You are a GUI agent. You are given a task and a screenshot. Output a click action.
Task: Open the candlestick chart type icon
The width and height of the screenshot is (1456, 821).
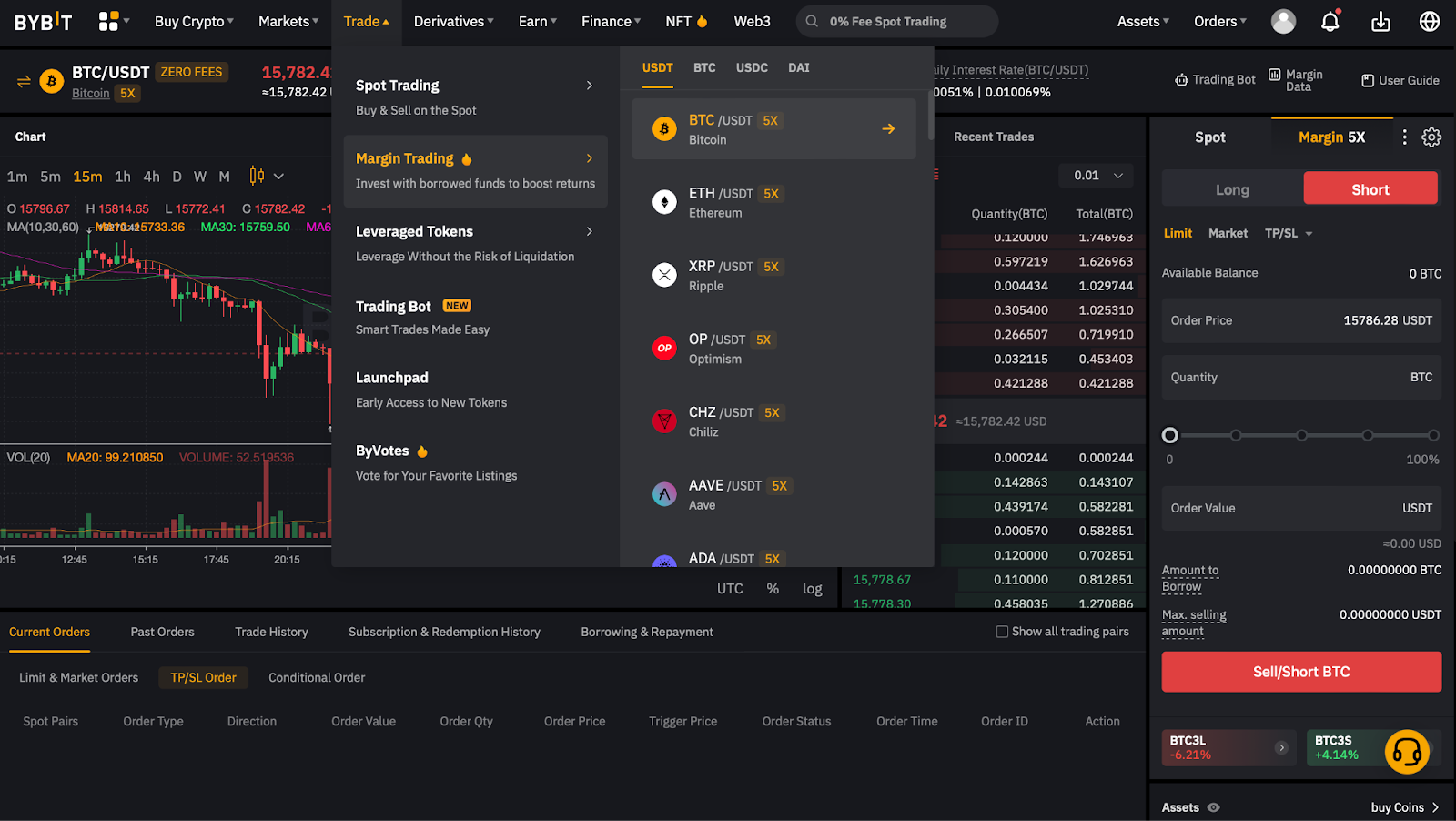point(257,176)
